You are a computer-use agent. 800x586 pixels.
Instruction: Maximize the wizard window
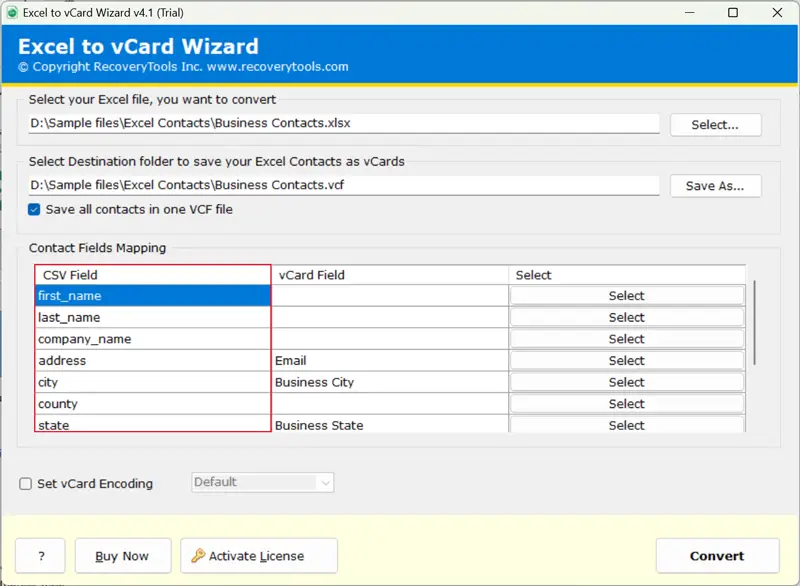[733, 12]
